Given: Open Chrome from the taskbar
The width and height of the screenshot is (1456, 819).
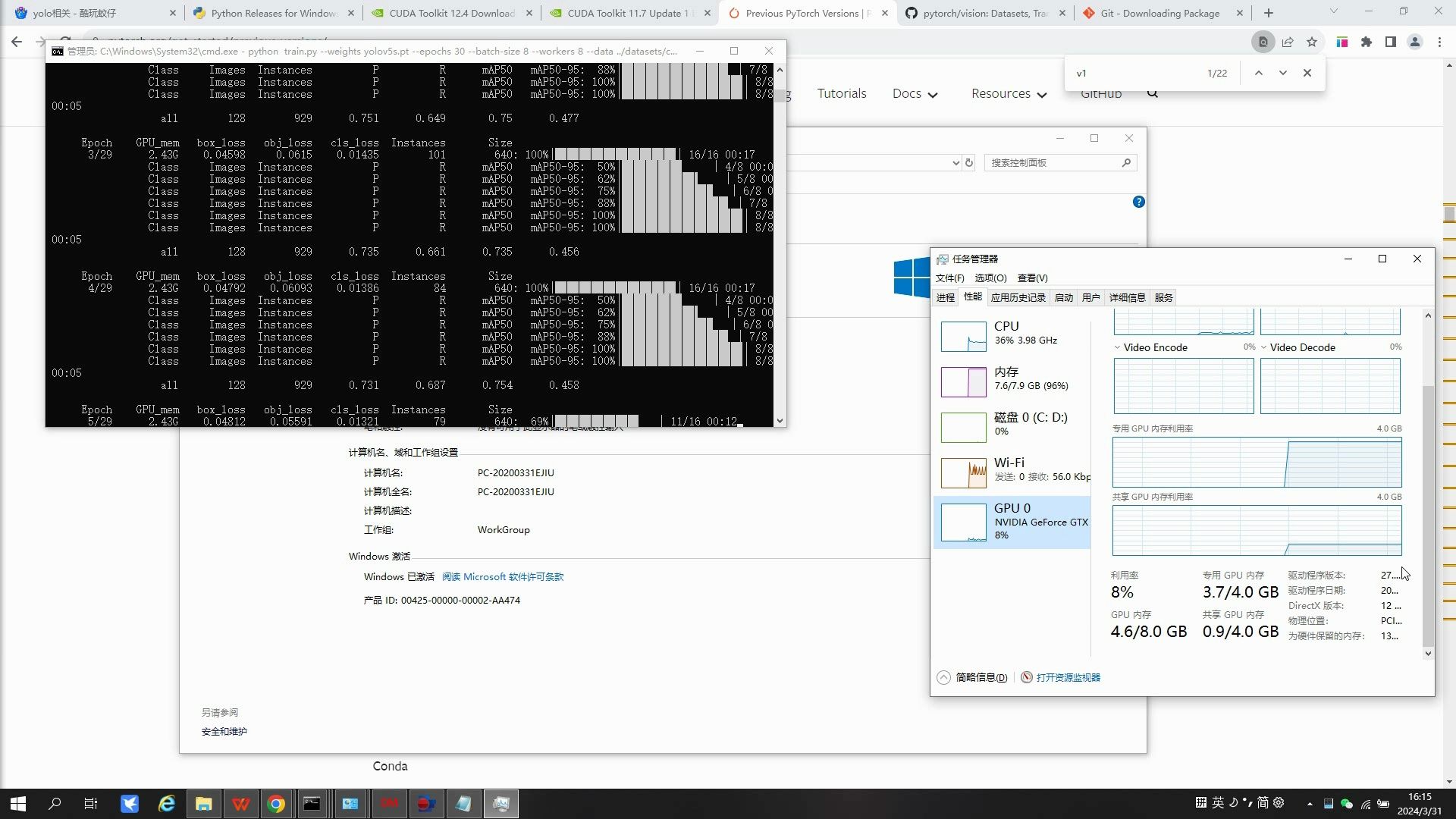Looking at the screenshot, I should [x=276, y=804].
